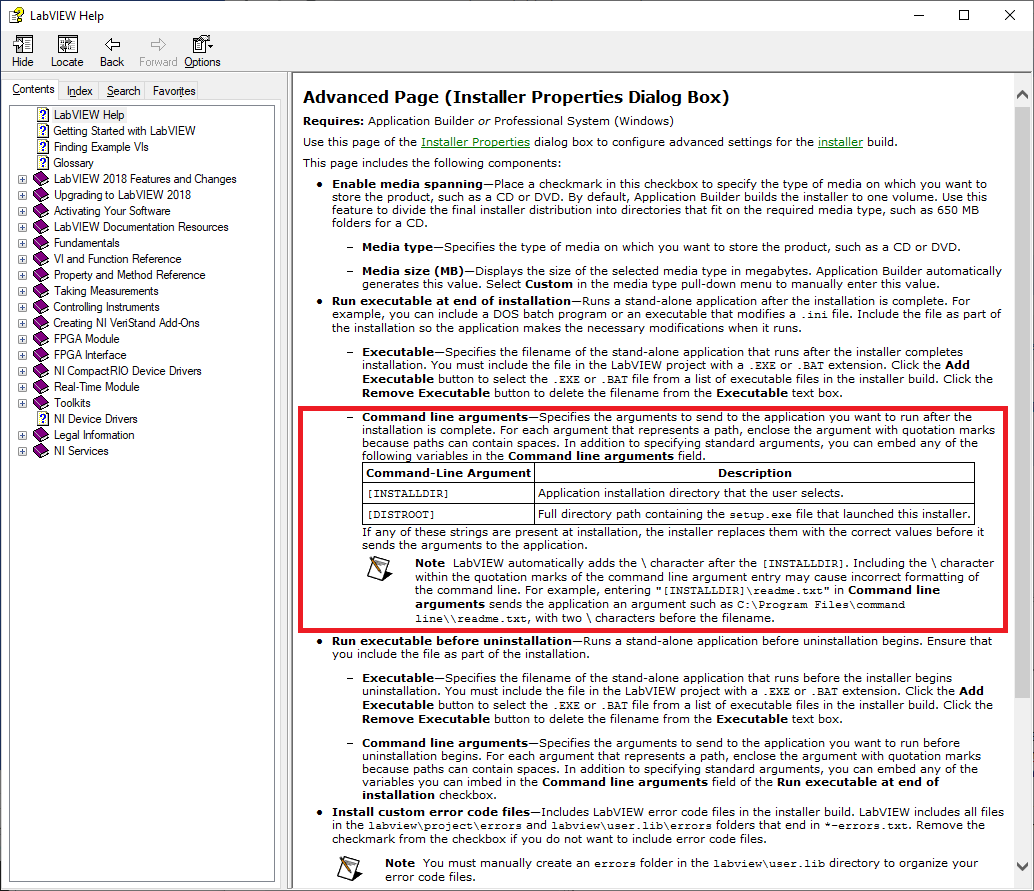Click LabVIEW Documentation Resources book icon
Screen dimensions: 1034x891
point(41,227)
